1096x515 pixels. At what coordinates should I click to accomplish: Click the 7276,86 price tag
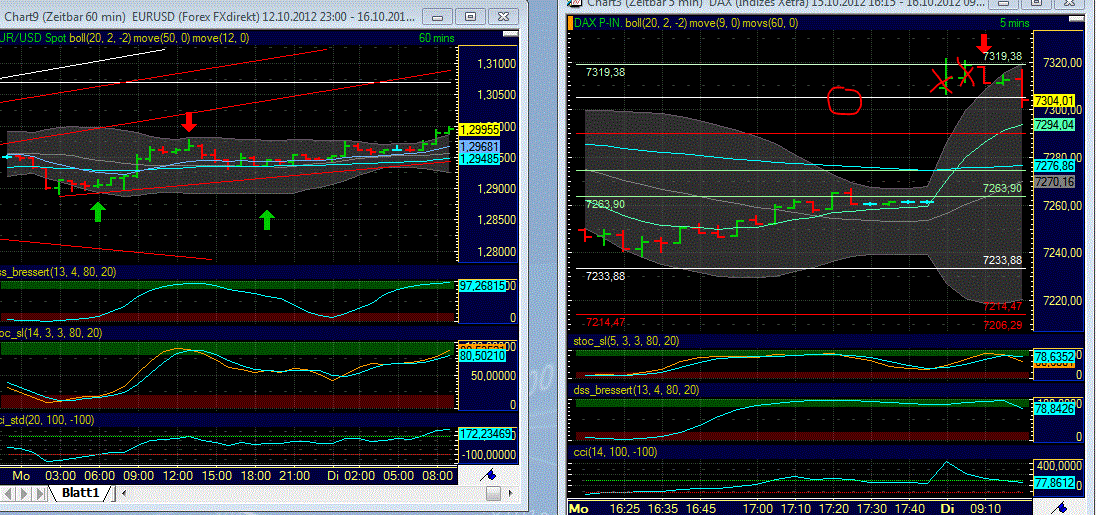coord(1054,166)
